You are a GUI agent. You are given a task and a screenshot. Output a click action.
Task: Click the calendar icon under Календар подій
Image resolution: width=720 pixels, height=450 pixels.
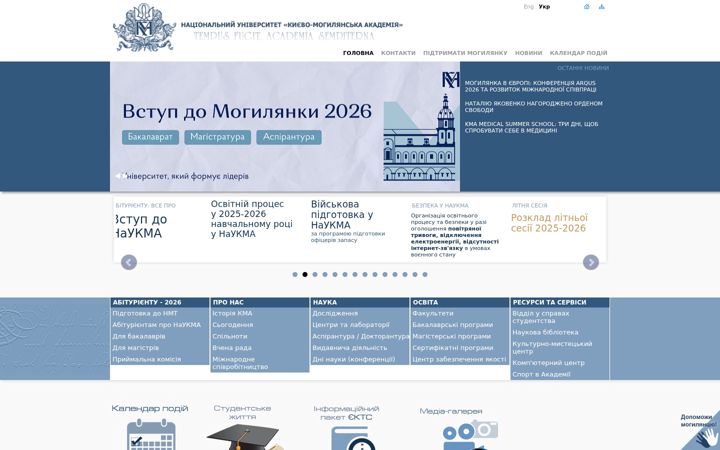pos(151,434)
